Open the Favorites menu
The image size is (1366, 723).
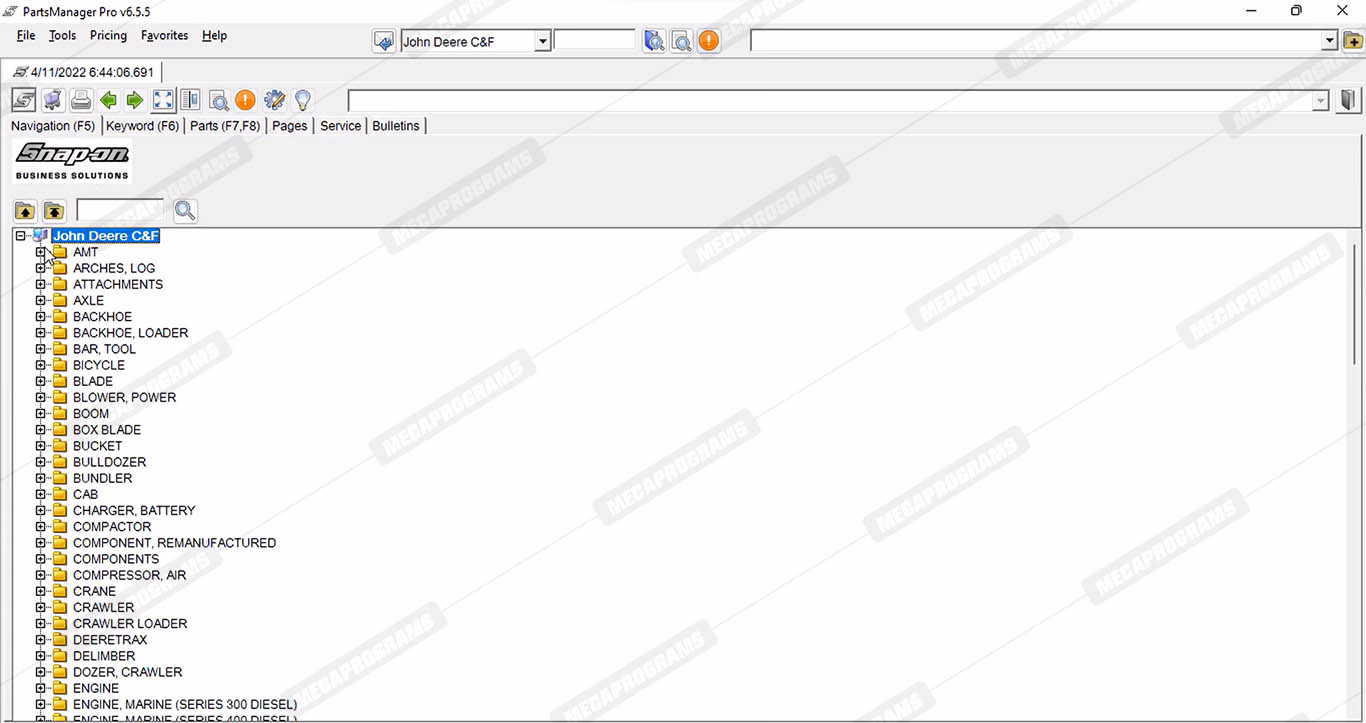[164, 35]
